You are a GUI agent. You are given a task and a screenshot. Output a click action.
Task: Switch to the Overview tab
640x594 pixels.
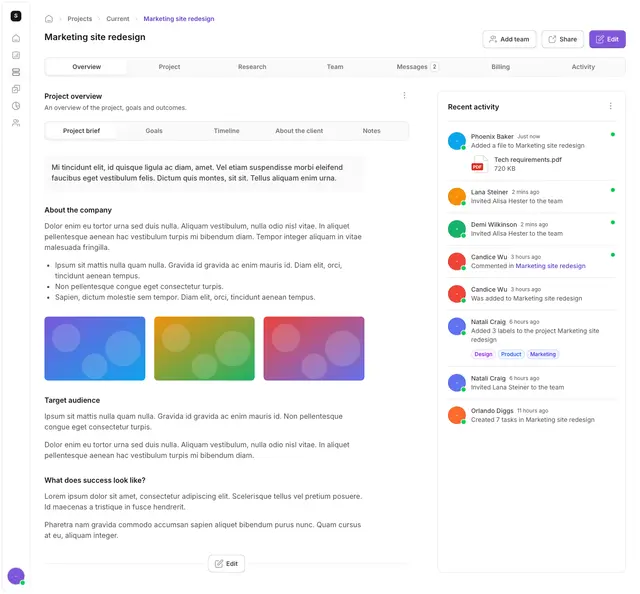tap(87, 67)
